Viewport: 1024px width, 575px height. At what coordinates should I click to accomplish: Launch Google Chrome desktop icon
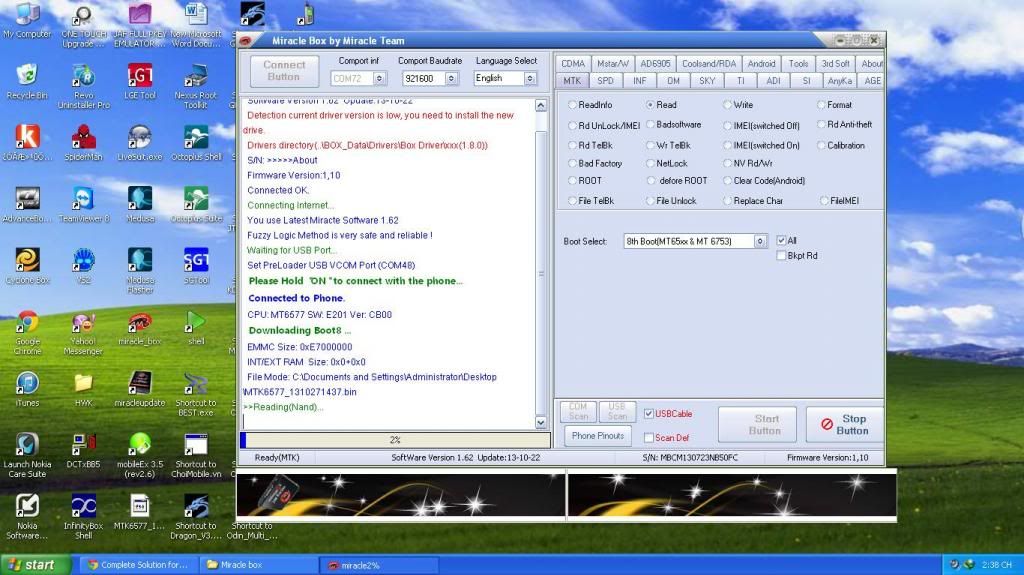[27, 333]
